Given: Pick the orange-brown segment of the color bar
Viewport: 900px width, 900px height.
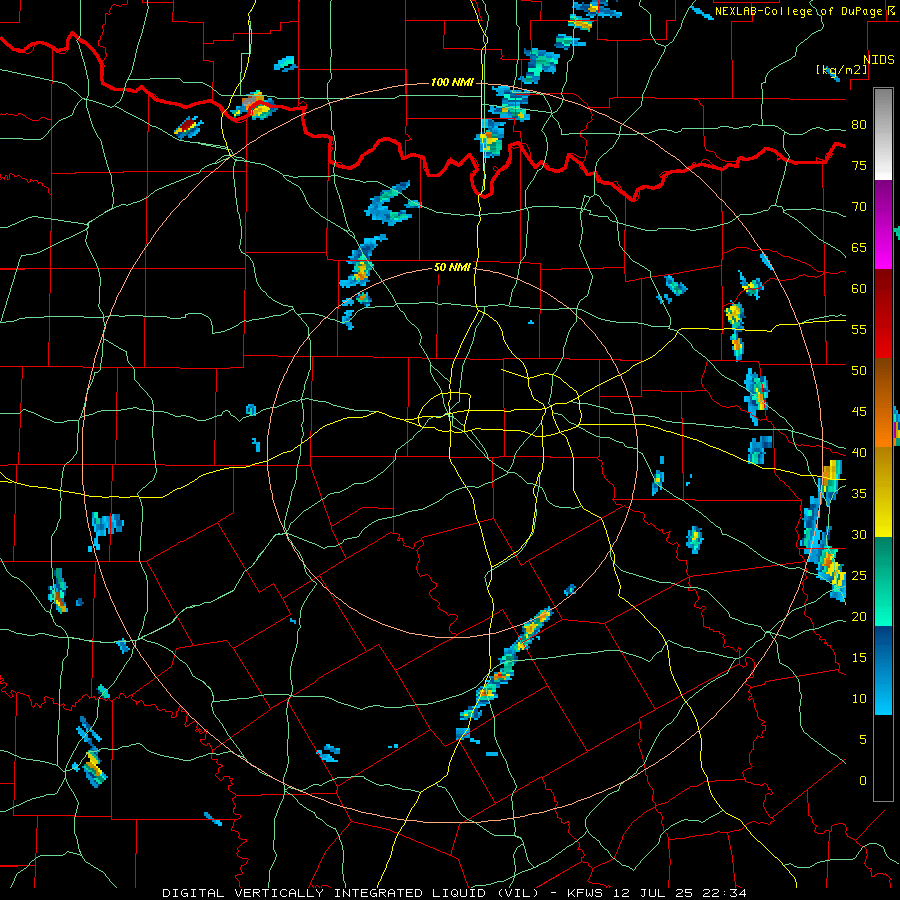Looking at the screenshot, I should (883, 403).
